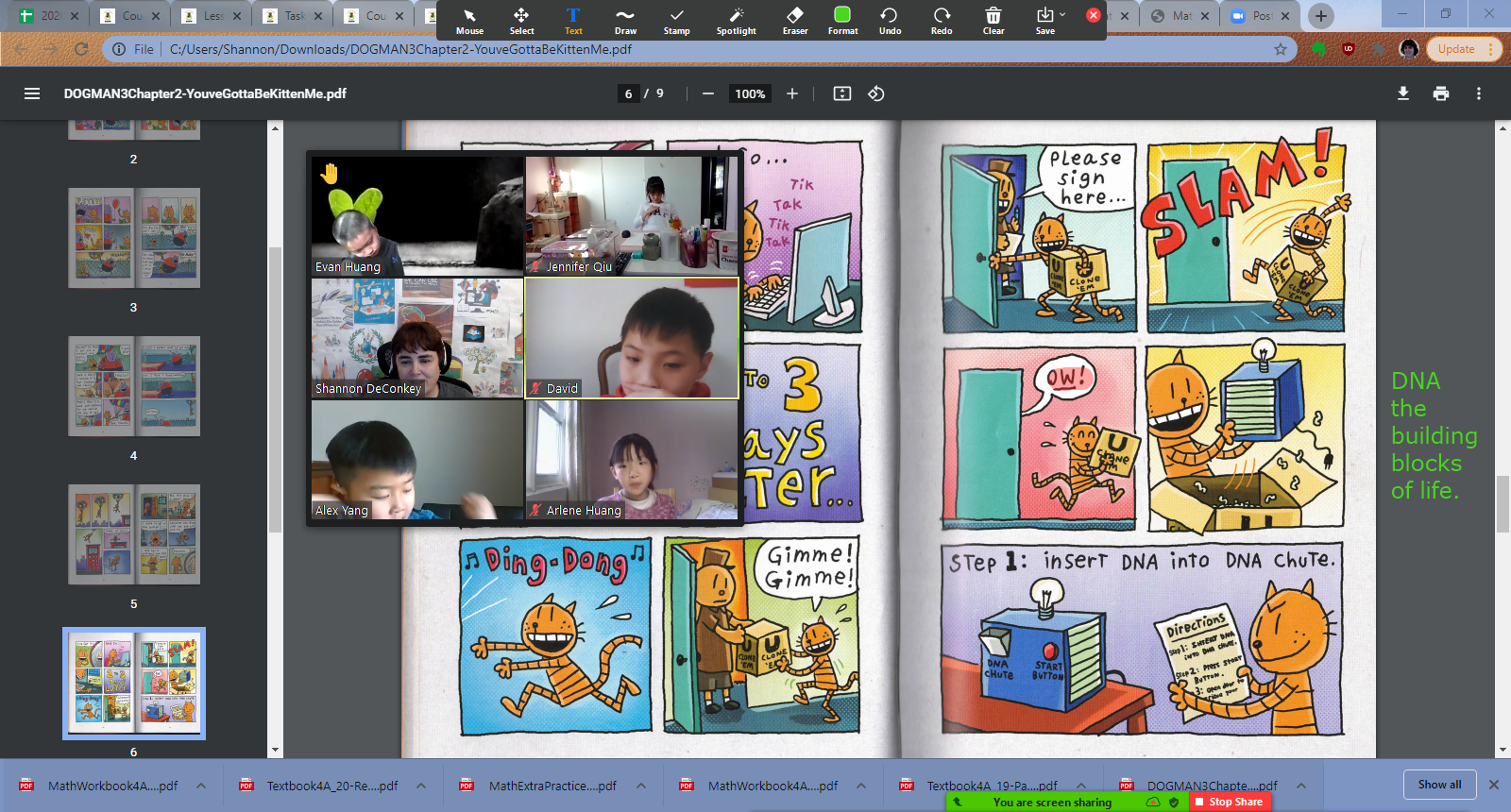Open the PDF viewer sidebar menu
The height and width of the screenshot is (812, 1511).
pyautogui.click(x=32, y=93)
